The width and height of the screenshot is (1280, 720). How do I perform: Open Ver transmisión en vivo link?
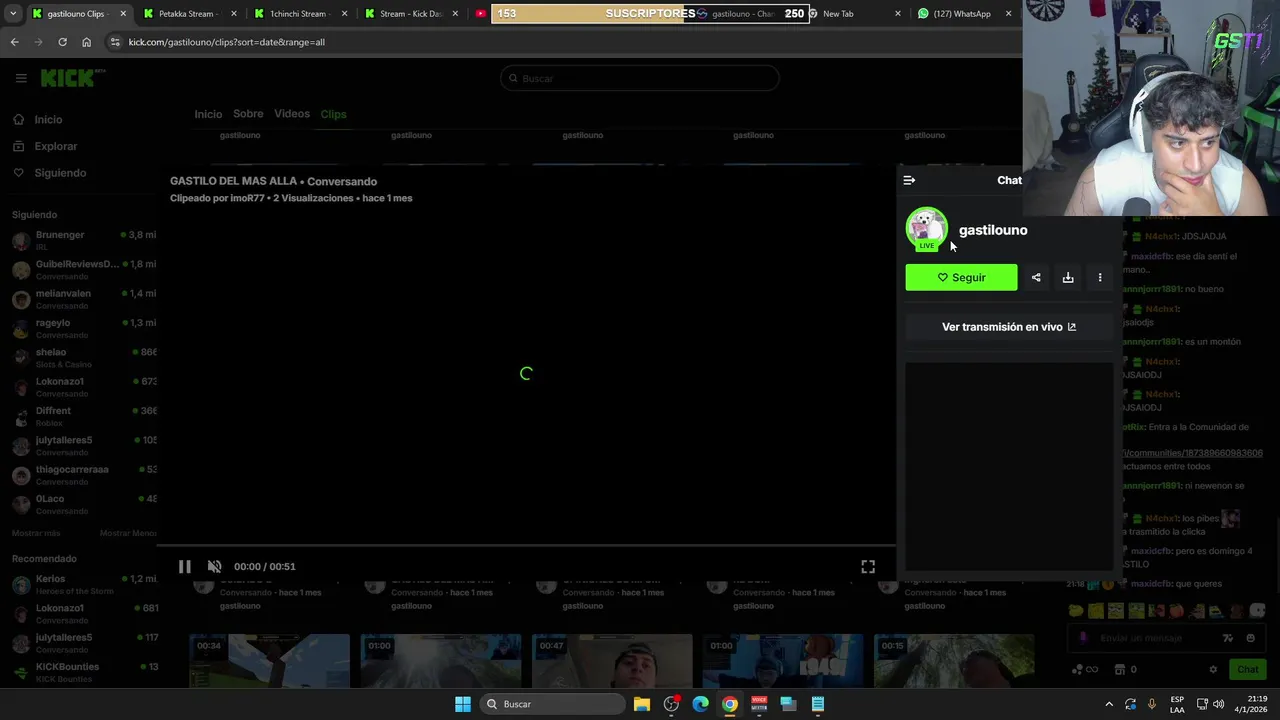[x=1009, y=327]
